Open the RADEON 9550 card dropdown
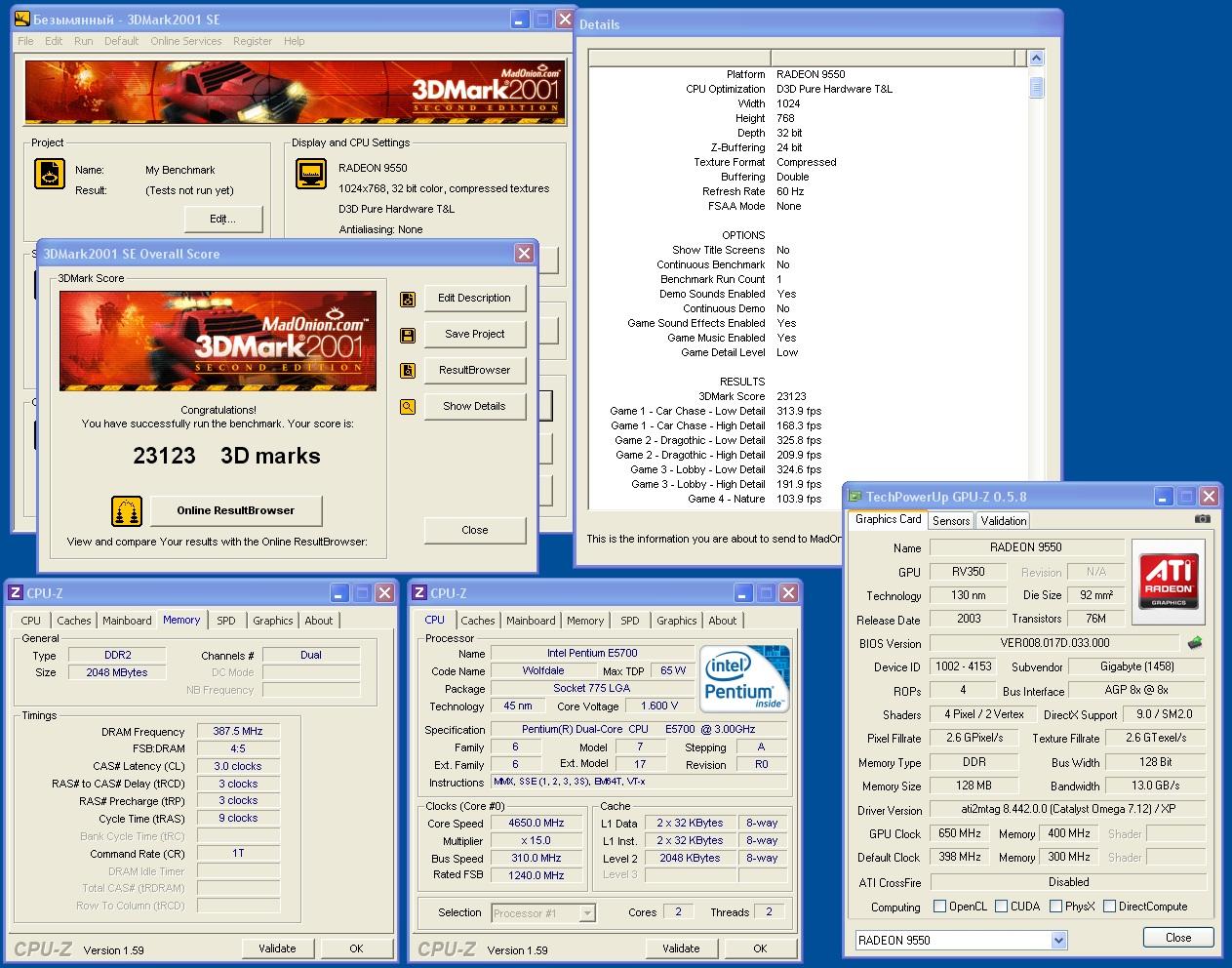The height and width of the screenshot is (968, 1232). 1059,941
